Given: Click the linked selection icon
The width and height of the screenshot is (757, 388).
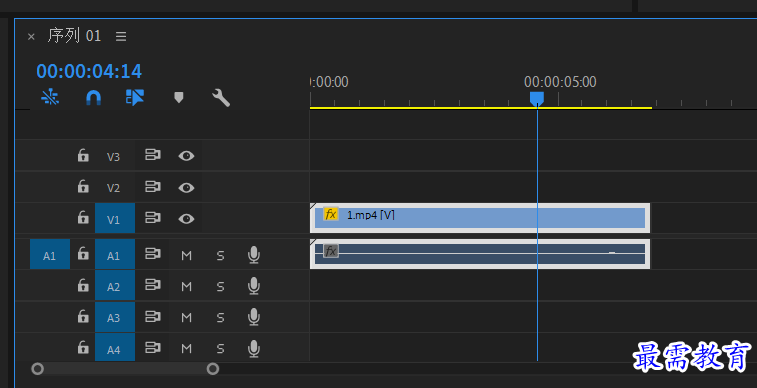Looking at the screenshot, I should tap(135, 97).
